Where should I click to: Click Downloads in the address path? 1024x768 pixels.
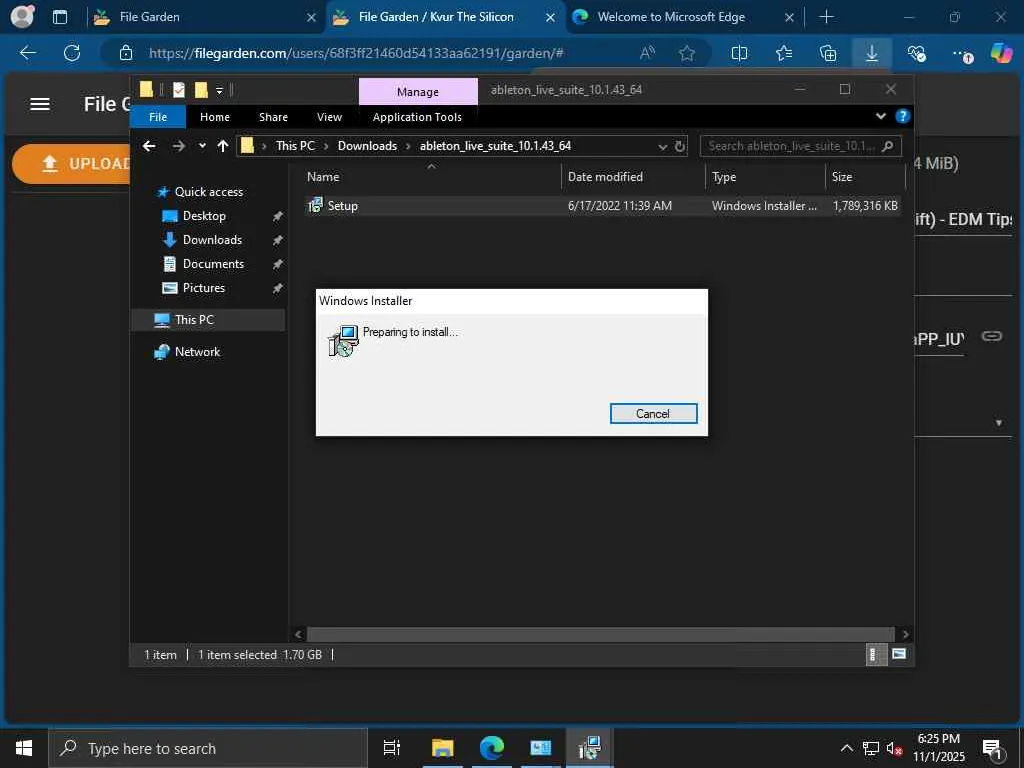367,146
